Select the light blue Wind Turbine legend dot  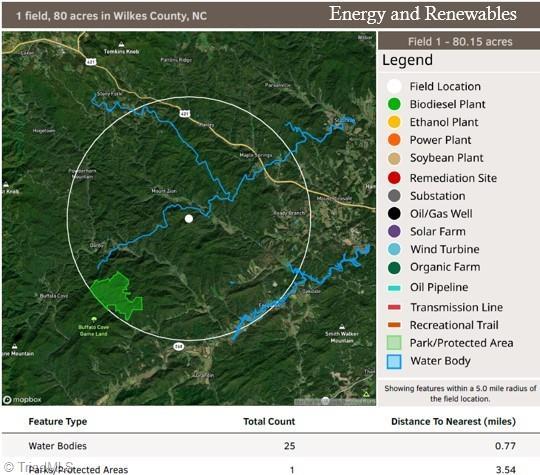click(394, 249)
